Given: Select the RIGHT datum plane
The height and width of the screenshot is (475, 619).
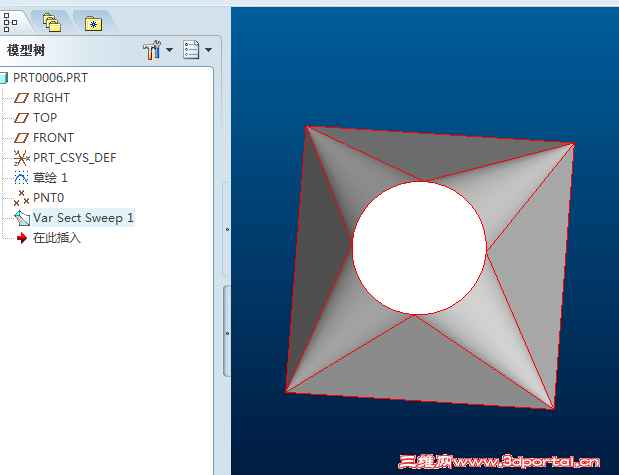Looking at the screenshot, I should coord(51,98).
